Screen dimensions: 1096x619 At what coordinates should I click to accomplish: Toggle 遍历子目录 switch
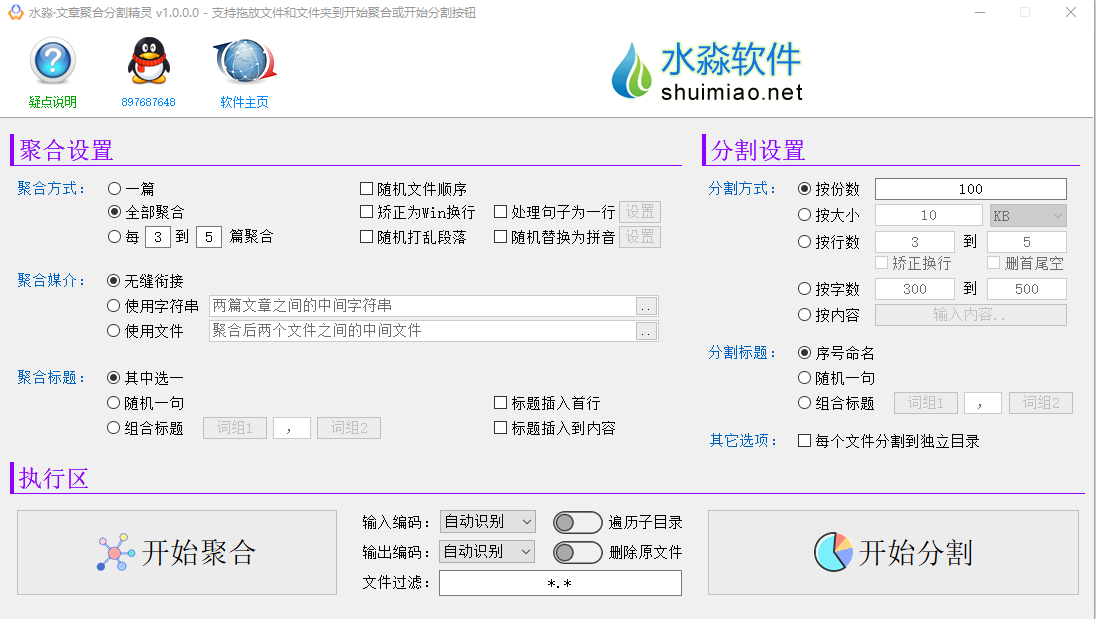[577, 523]
